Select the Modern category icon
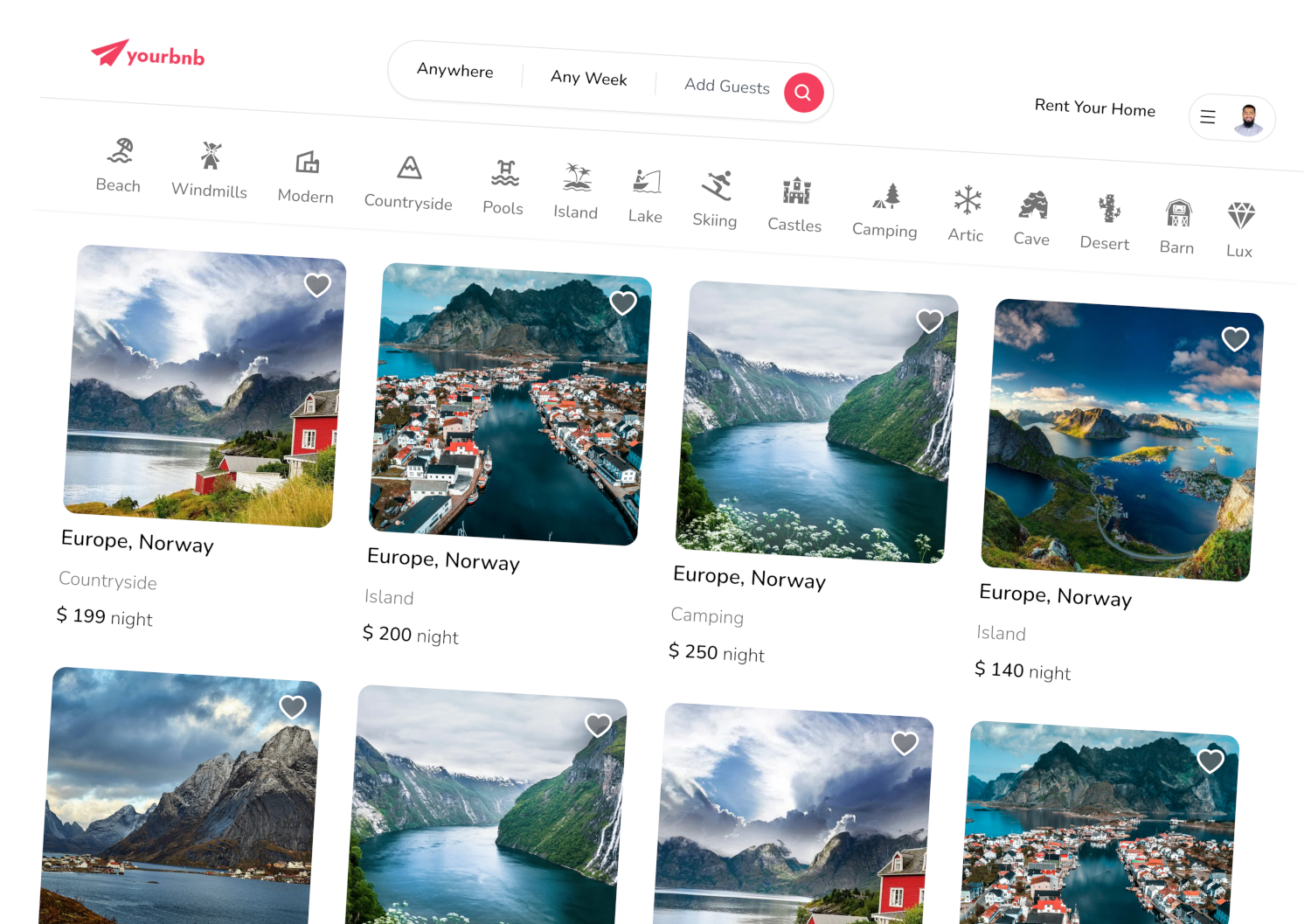This screenshot has height=924, width=1311. coord(307,162)
